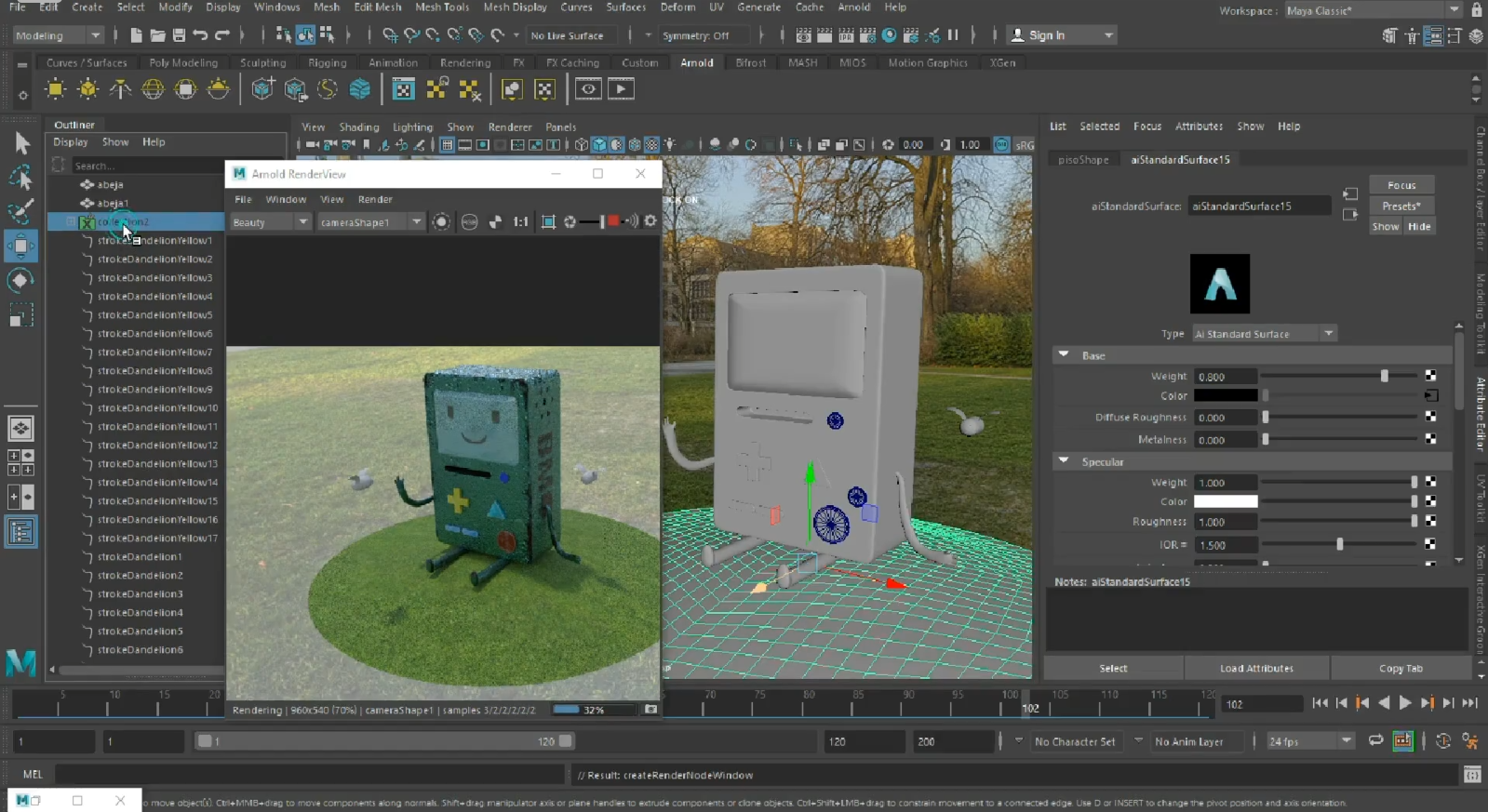Activate the Paint Selection tool
Screen dimensions: 1488x812
pyautogui.click(x=20, y=211)
